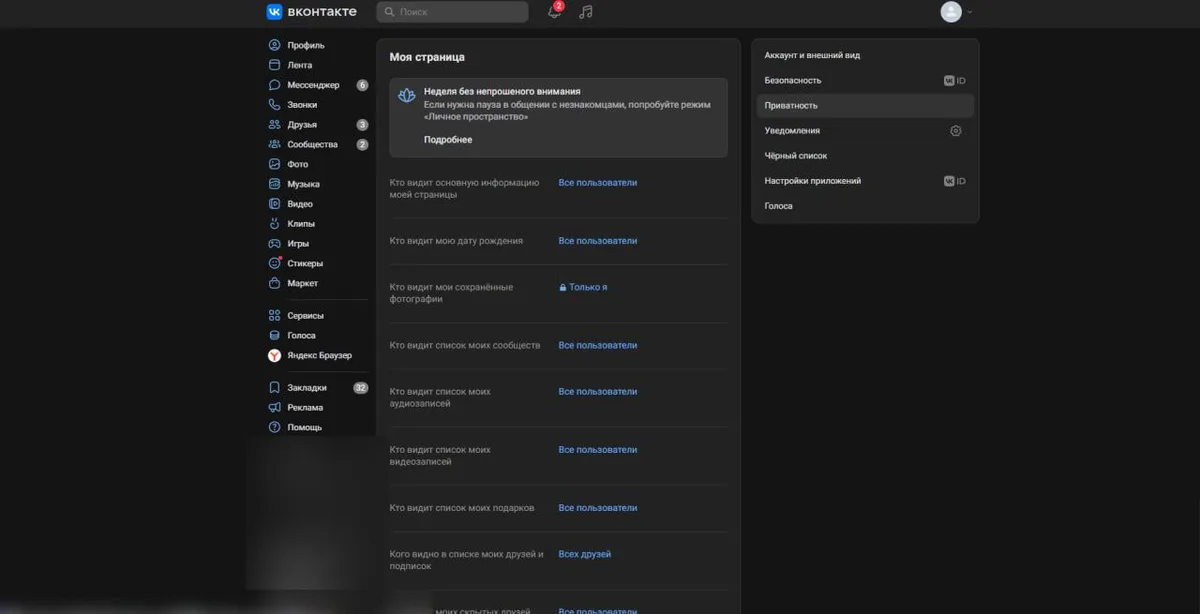Open Безопасность settings section
Screen dimensions: 1200x614
tap(865, 80)
